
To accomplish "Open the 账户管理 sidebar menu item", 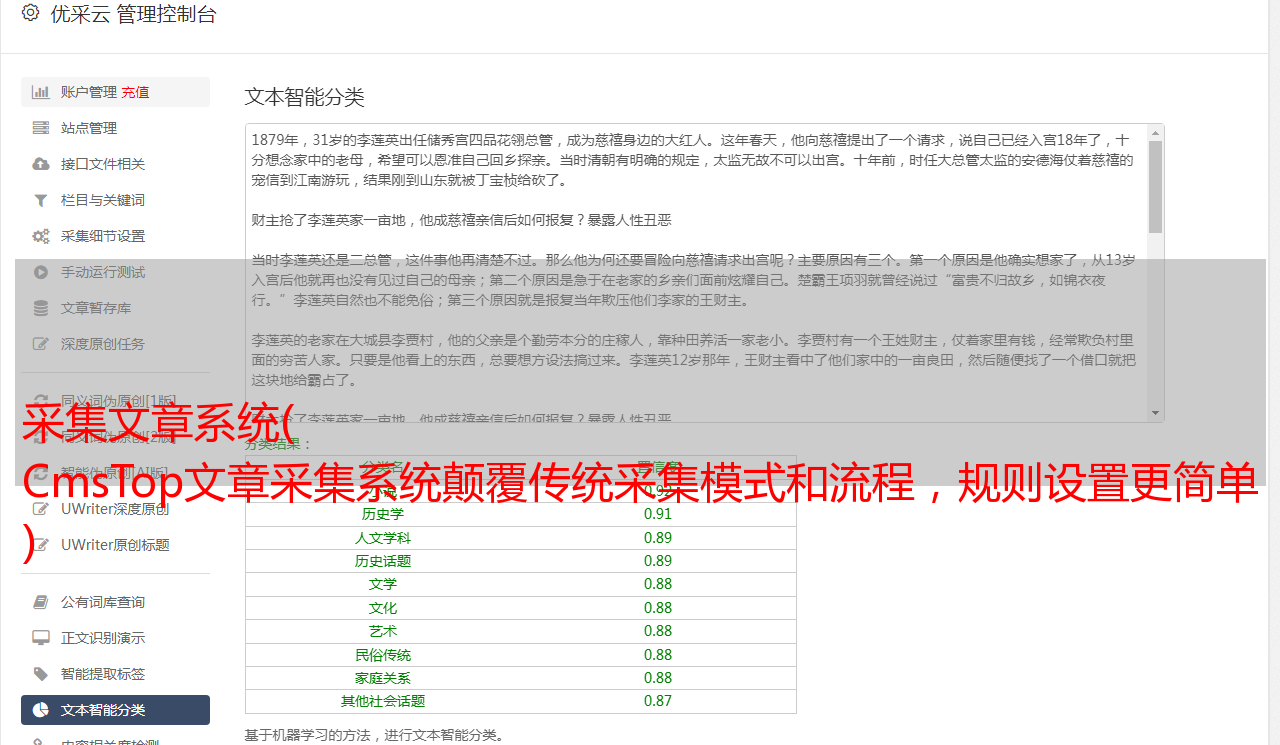I will pos(115,92).
